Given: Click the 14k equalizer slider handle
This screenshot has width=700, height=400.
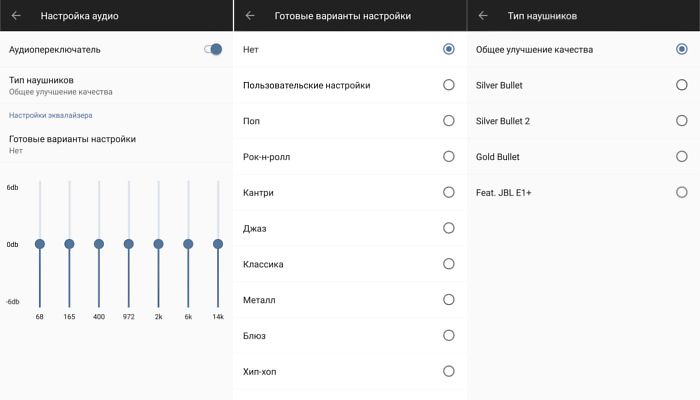Looking at the screenshot, I should 217,244.
